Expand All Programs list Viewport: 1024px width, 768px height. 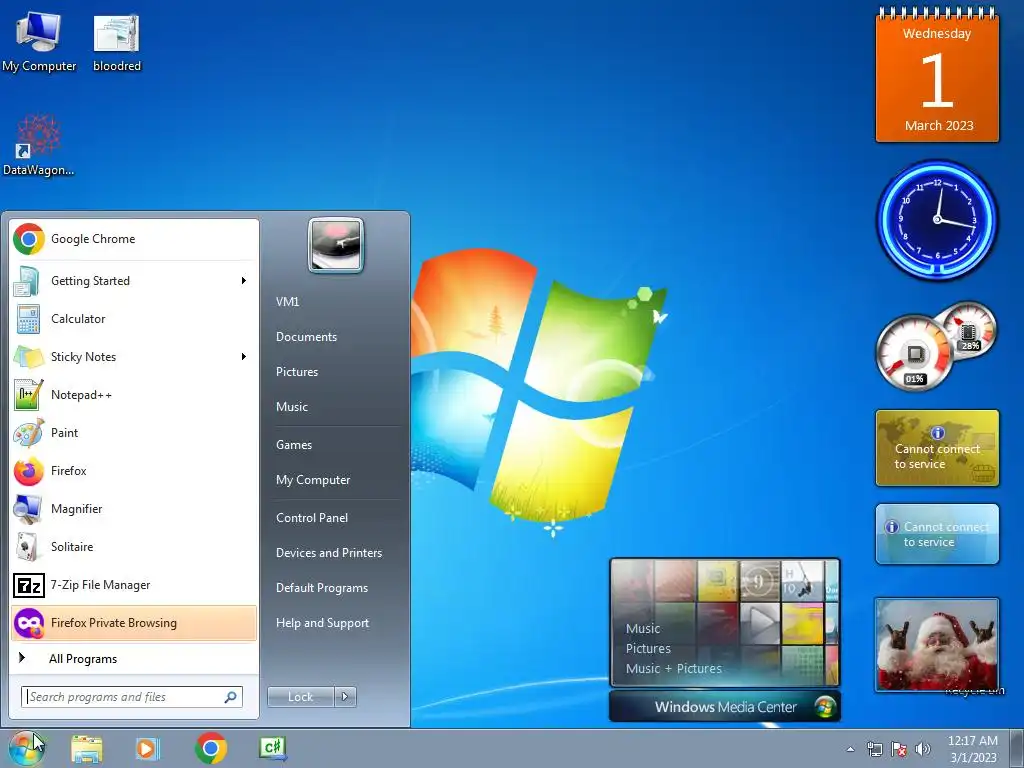pos(134,659)
